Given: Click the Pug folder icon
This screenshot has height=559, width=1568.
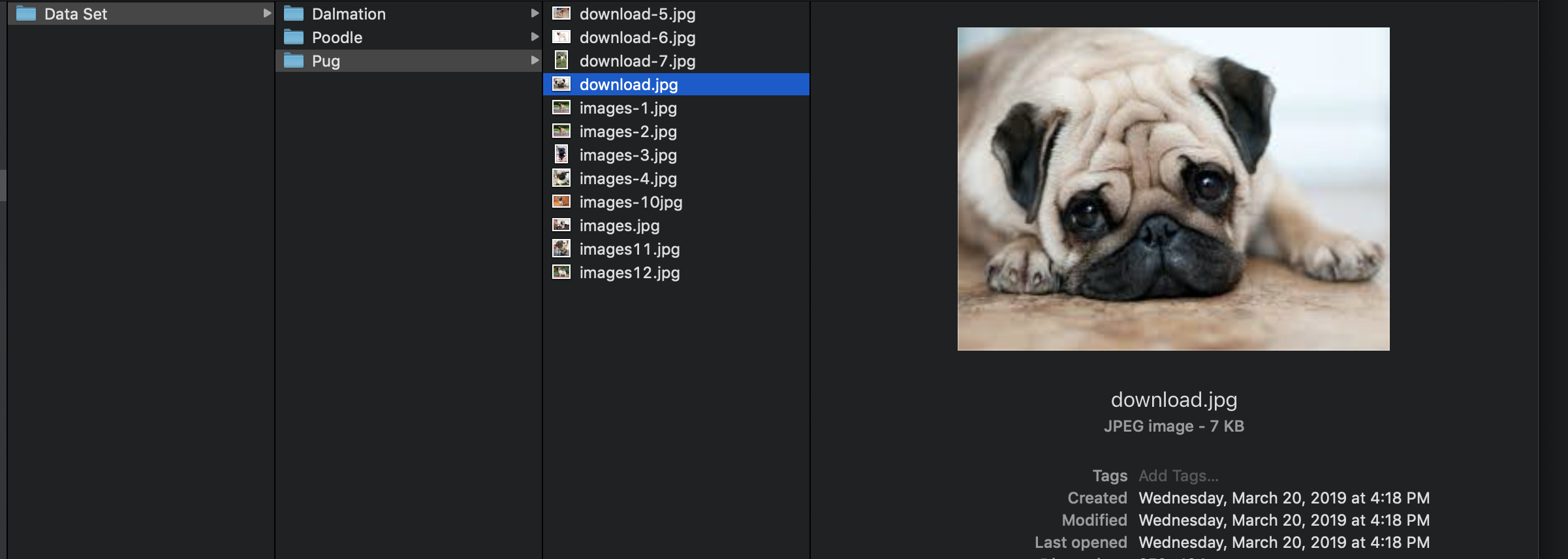Looking at the screenshot, I should point(294,61).
